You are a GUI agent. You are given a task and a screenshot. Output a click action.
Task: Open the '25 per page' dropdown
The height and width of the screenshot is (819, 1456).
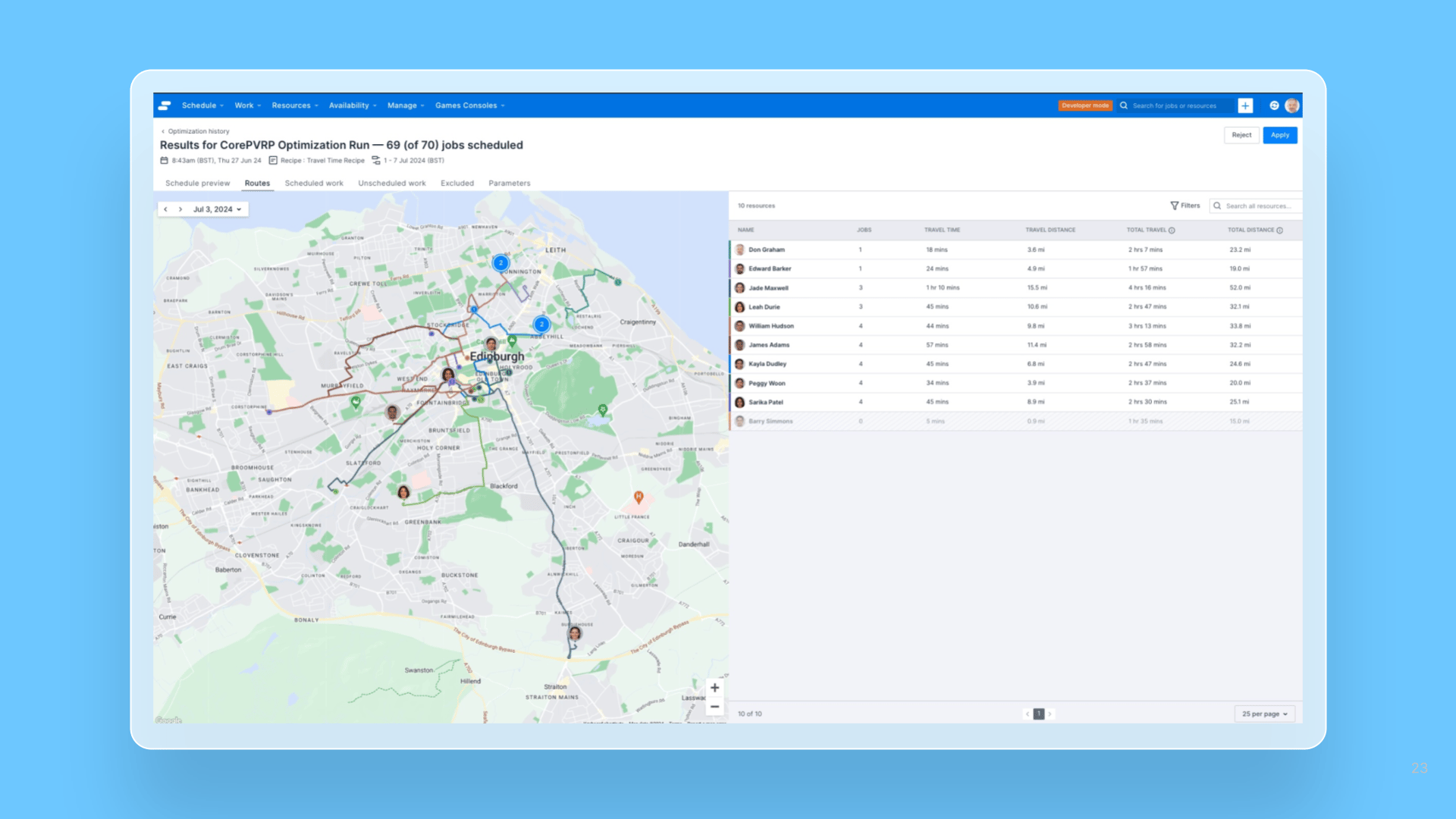(x=1265, y=714)
